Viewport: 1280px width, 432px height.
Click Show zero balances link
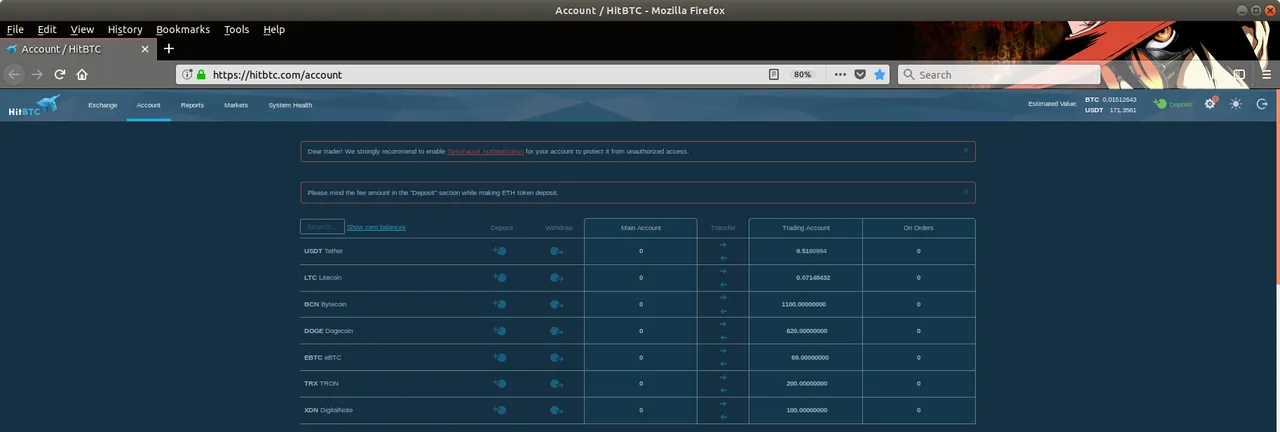click(376, 228)
